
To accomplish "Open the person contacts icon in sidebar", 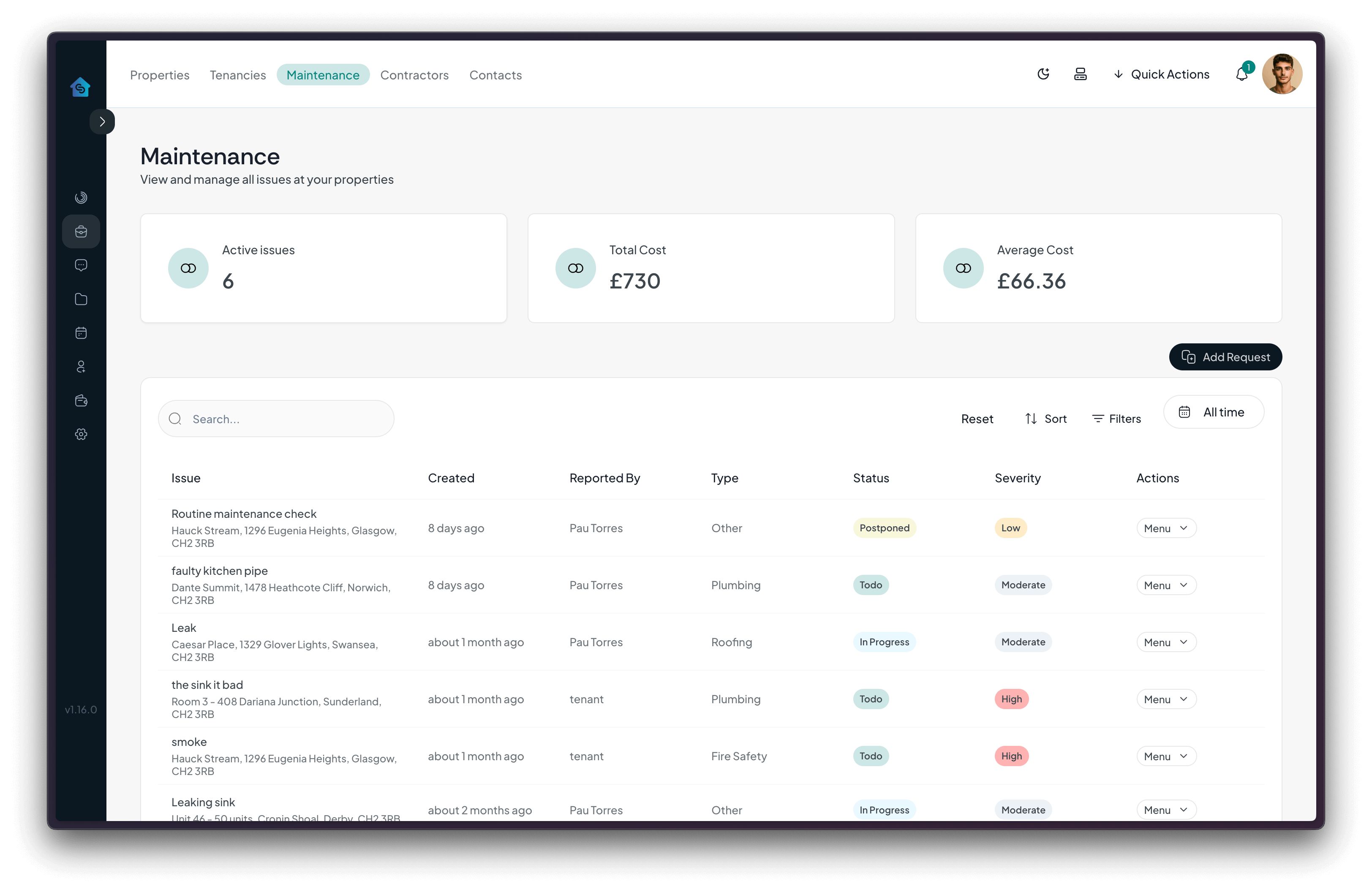I will pos(81,367).
